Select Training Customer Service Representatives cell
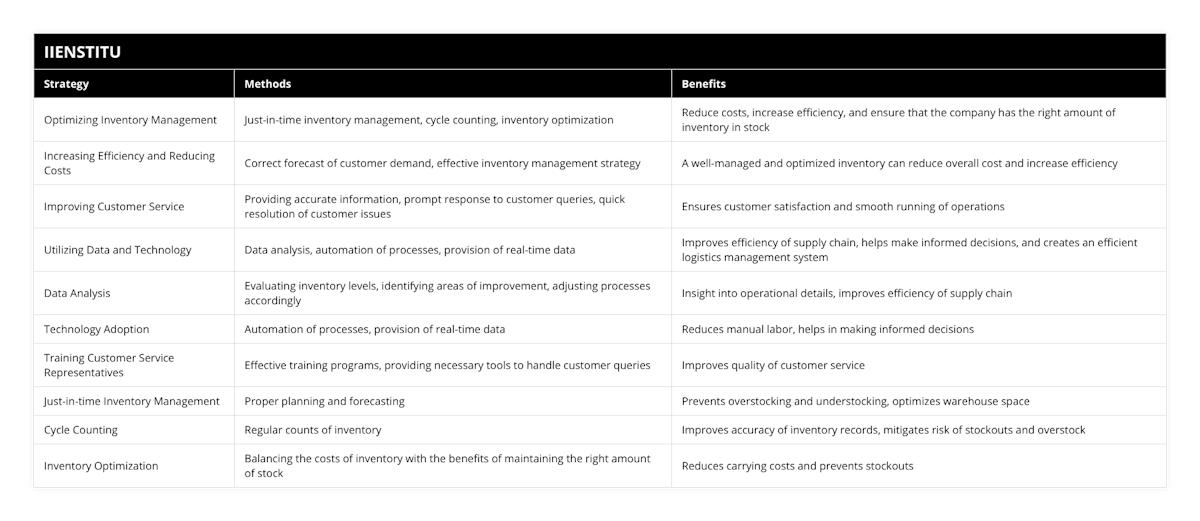 coord(134,365)
